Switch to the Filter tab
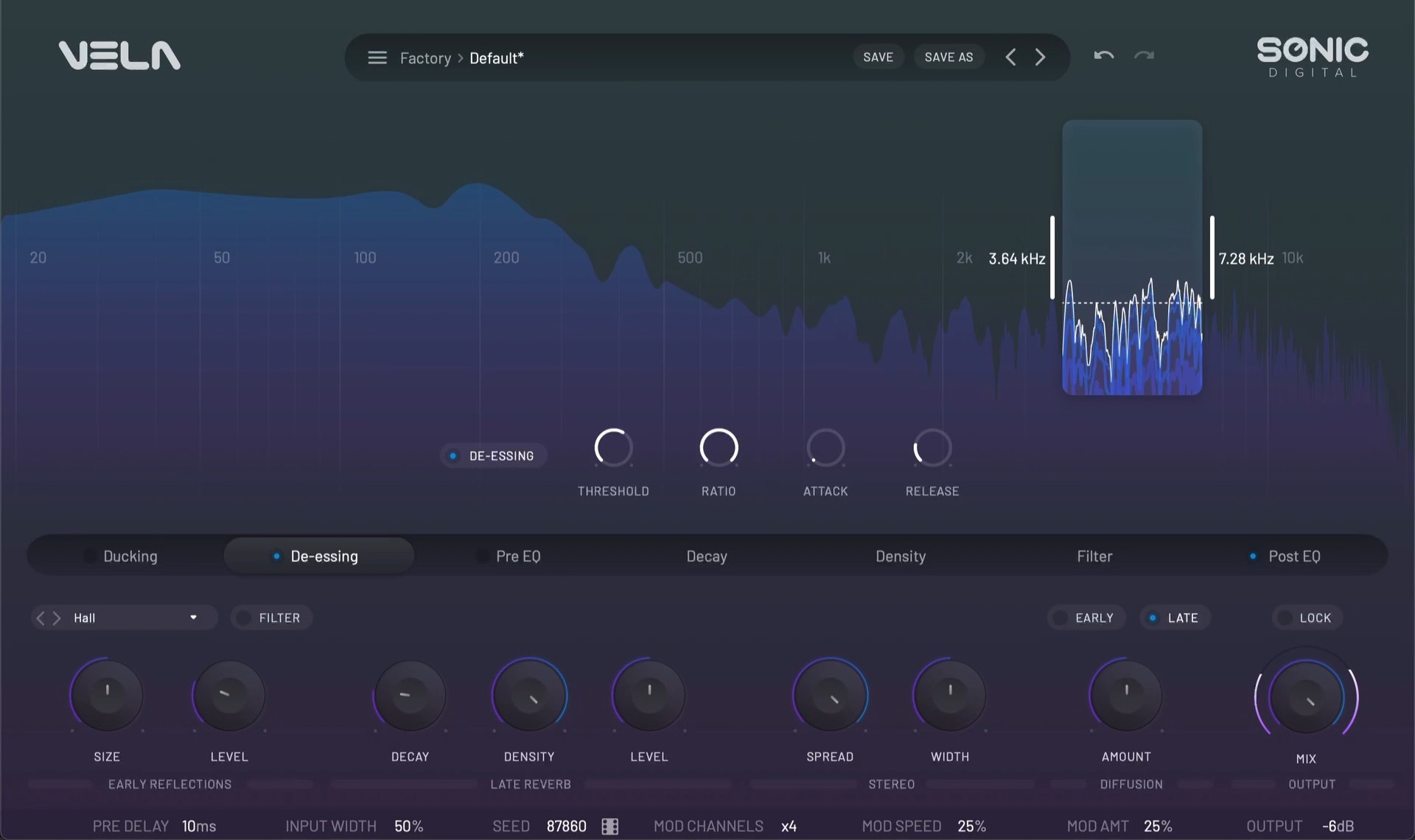 coord(1094,556)
